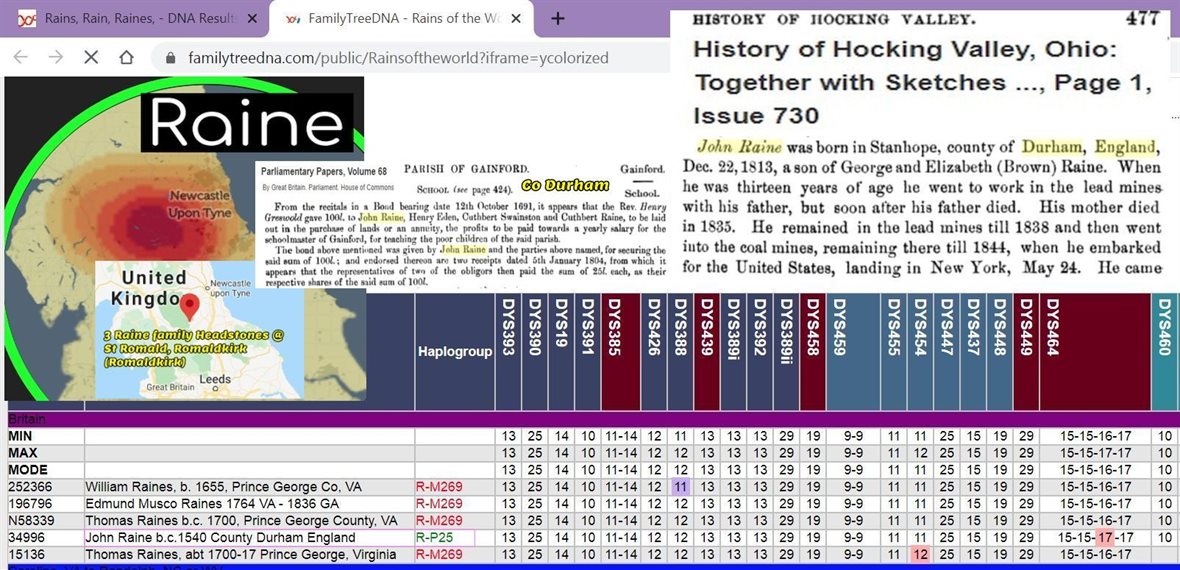
Task: Click the Haplogroup column header
Action: [x=455, y=352]
